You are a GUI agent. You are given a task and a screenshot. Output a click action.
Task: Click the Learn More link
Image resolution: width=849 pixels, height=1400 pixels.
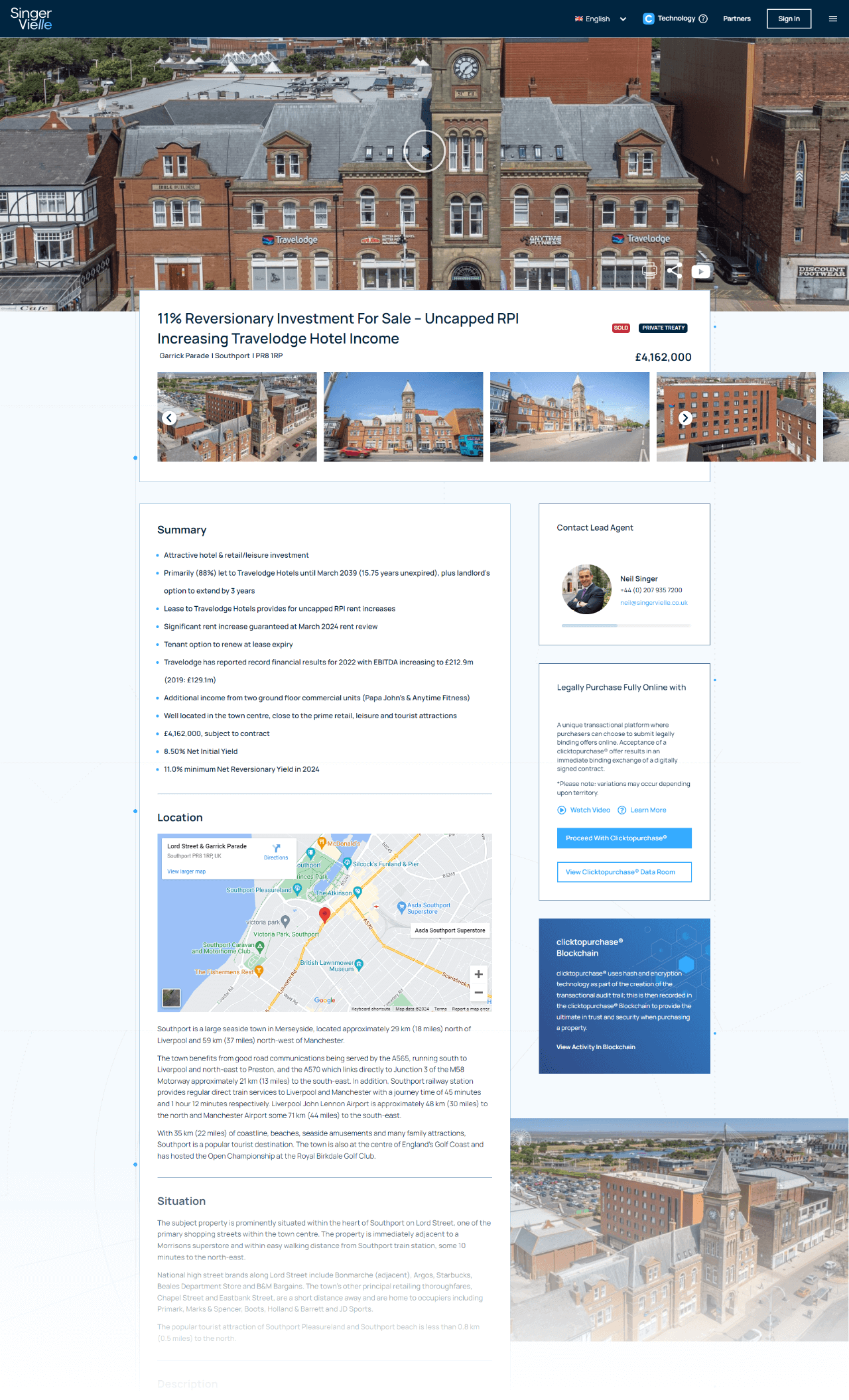[x=649, y=810]
